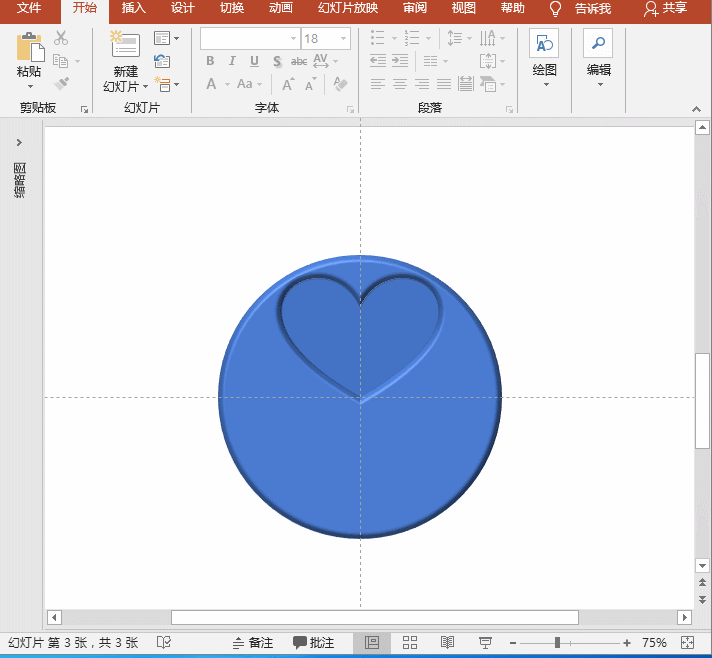Image resolution: width=712 pixels, height=658 pixels.
Task: Open the Editing (编辑) search icon
Action: [x=598, y=44]
